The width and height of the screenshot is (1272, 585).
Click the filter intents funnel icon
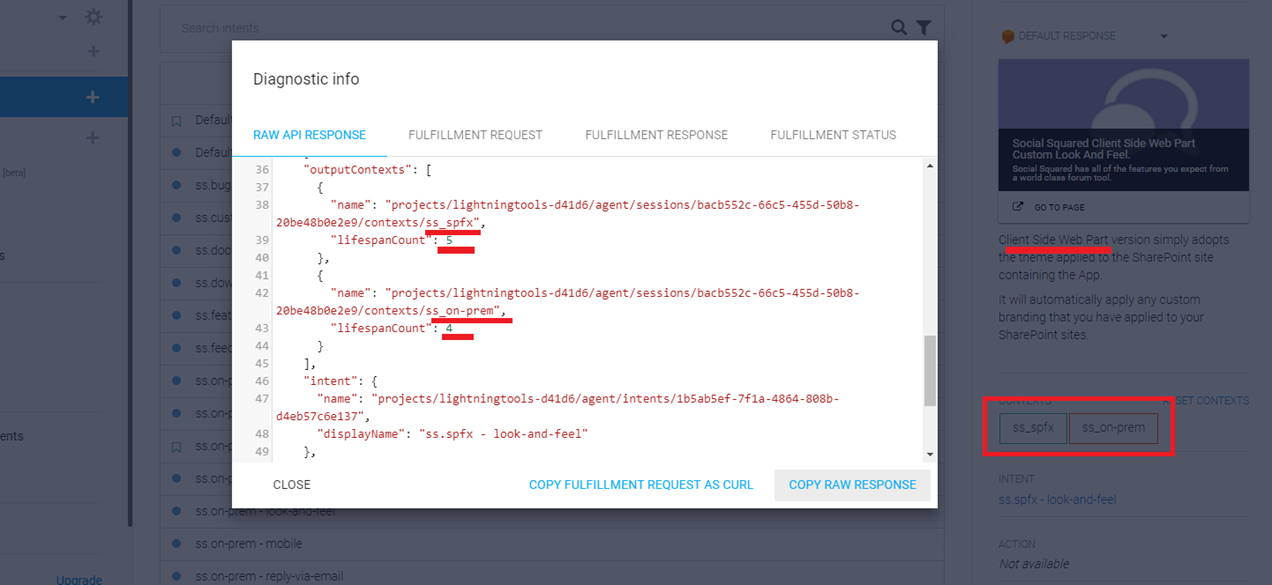tap(924, 28)
